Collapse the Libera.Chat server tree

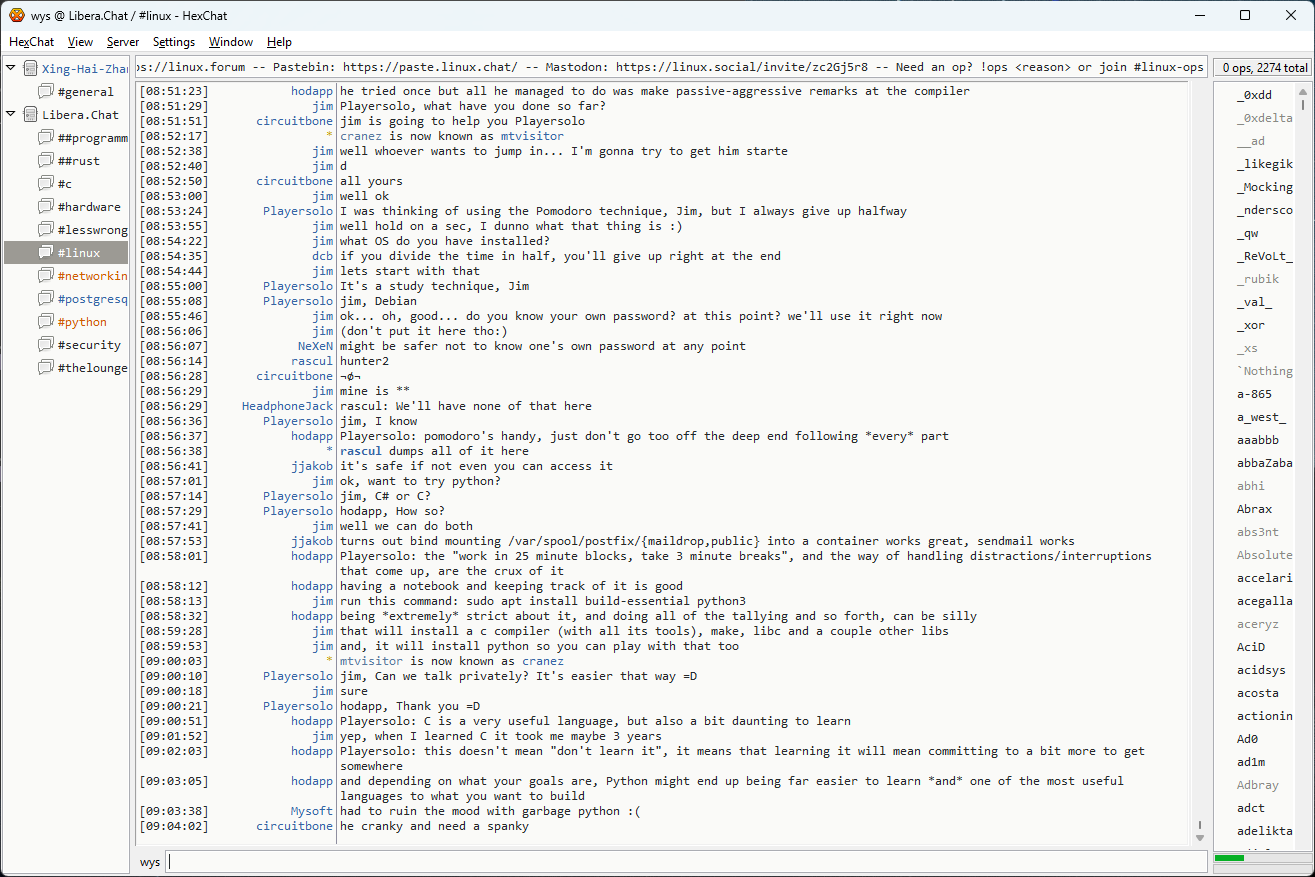tap(11, 115)
